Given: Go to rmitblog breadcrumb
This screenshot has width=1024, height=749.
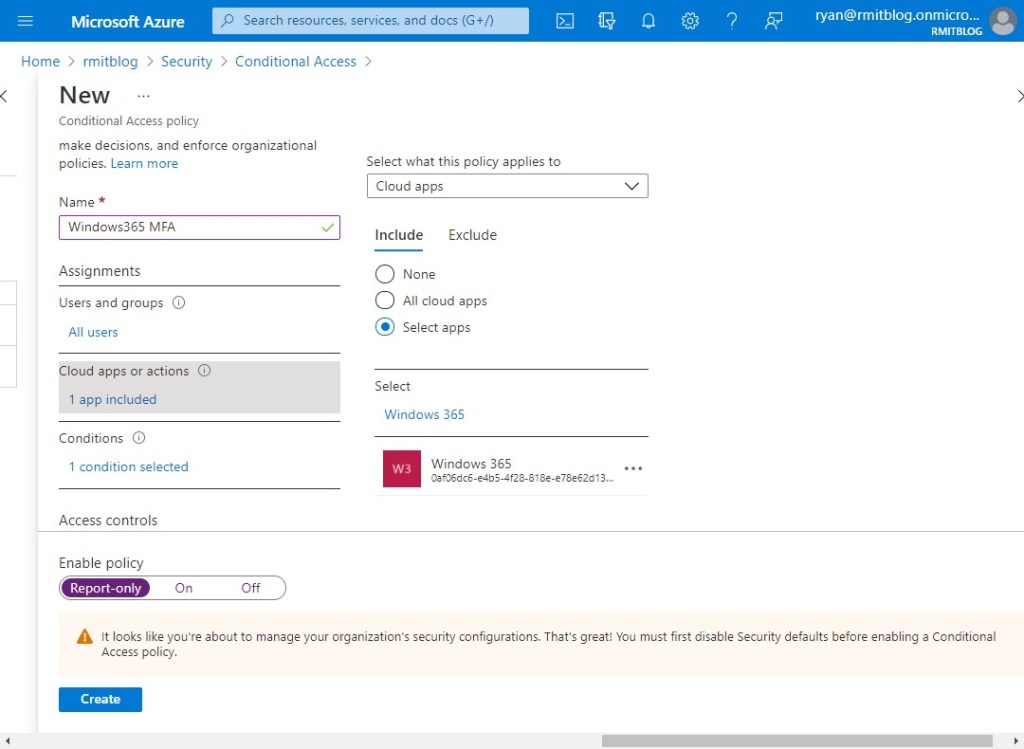Looking at the screenshot, I should click(x=110, y=61).
